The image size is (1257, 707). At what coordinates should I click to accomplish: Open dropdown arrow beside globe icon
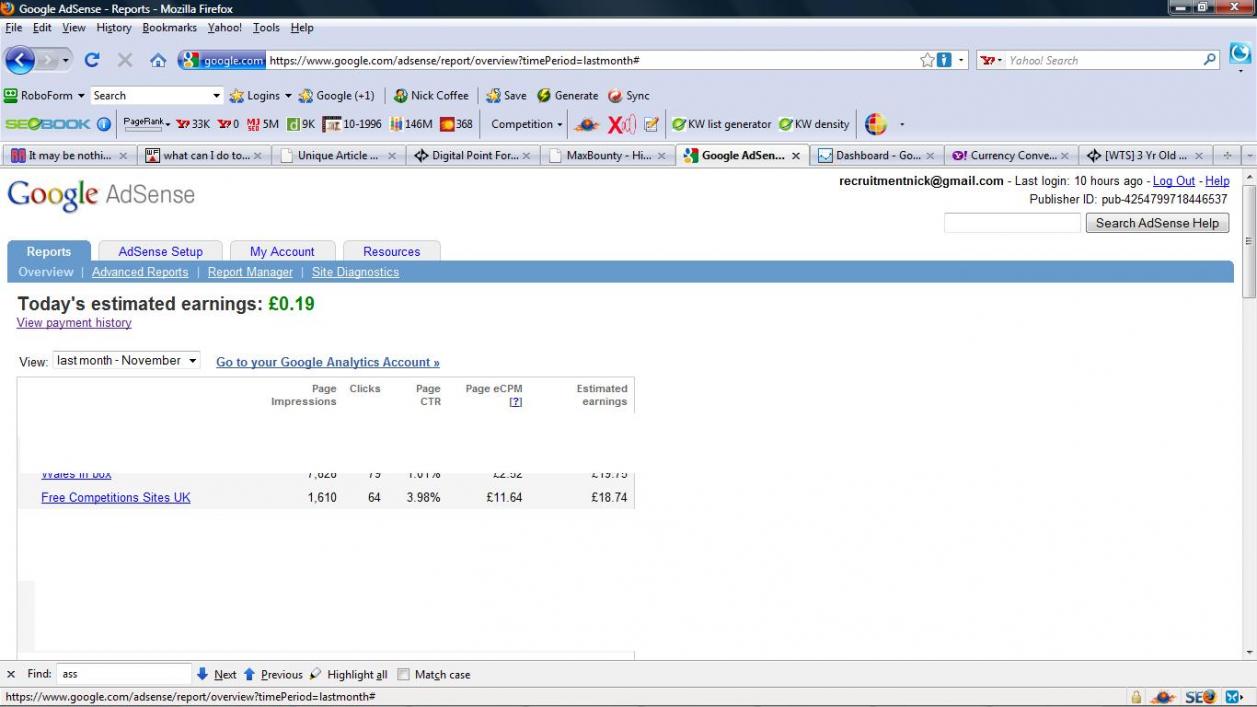click(x=902, y=125)
